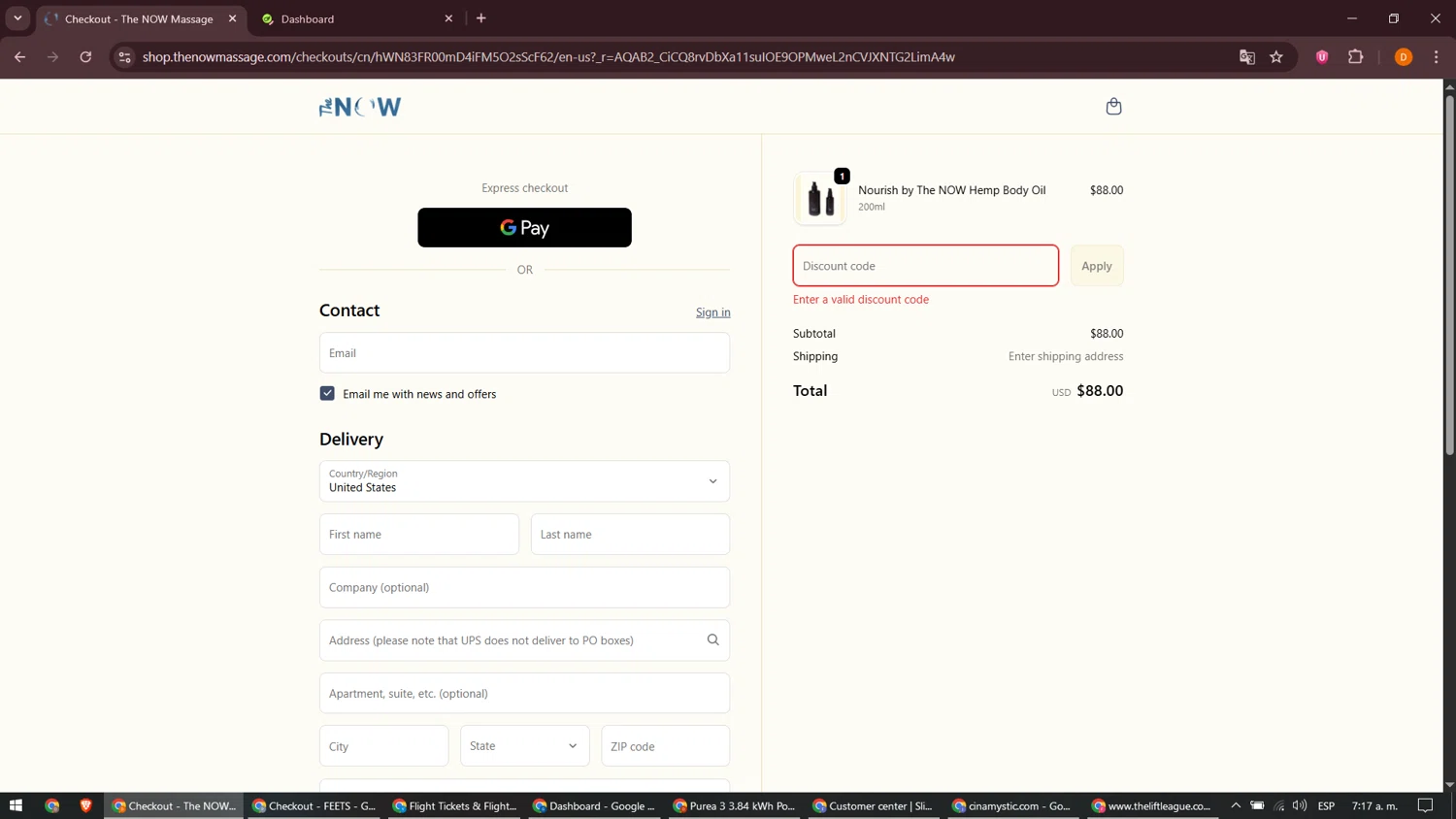Open the clock showing 7:17 a. m.
Screen dimensions: 1456x819
point(1374,805)
